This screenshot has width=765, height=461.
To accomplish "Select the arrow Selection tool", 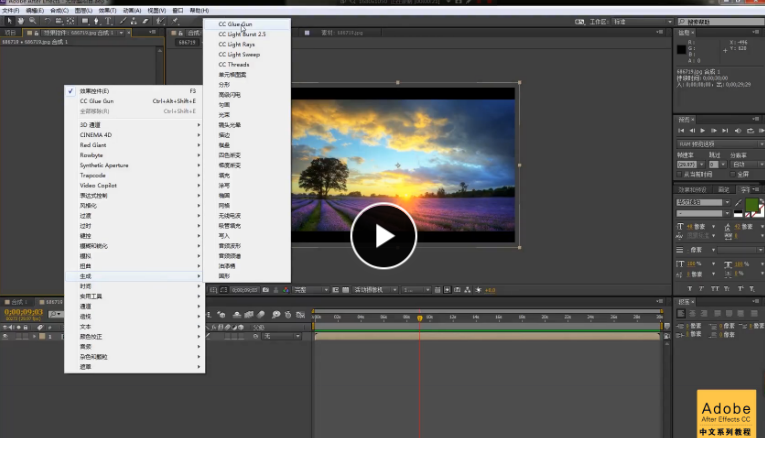I will (x=9, y=21).
